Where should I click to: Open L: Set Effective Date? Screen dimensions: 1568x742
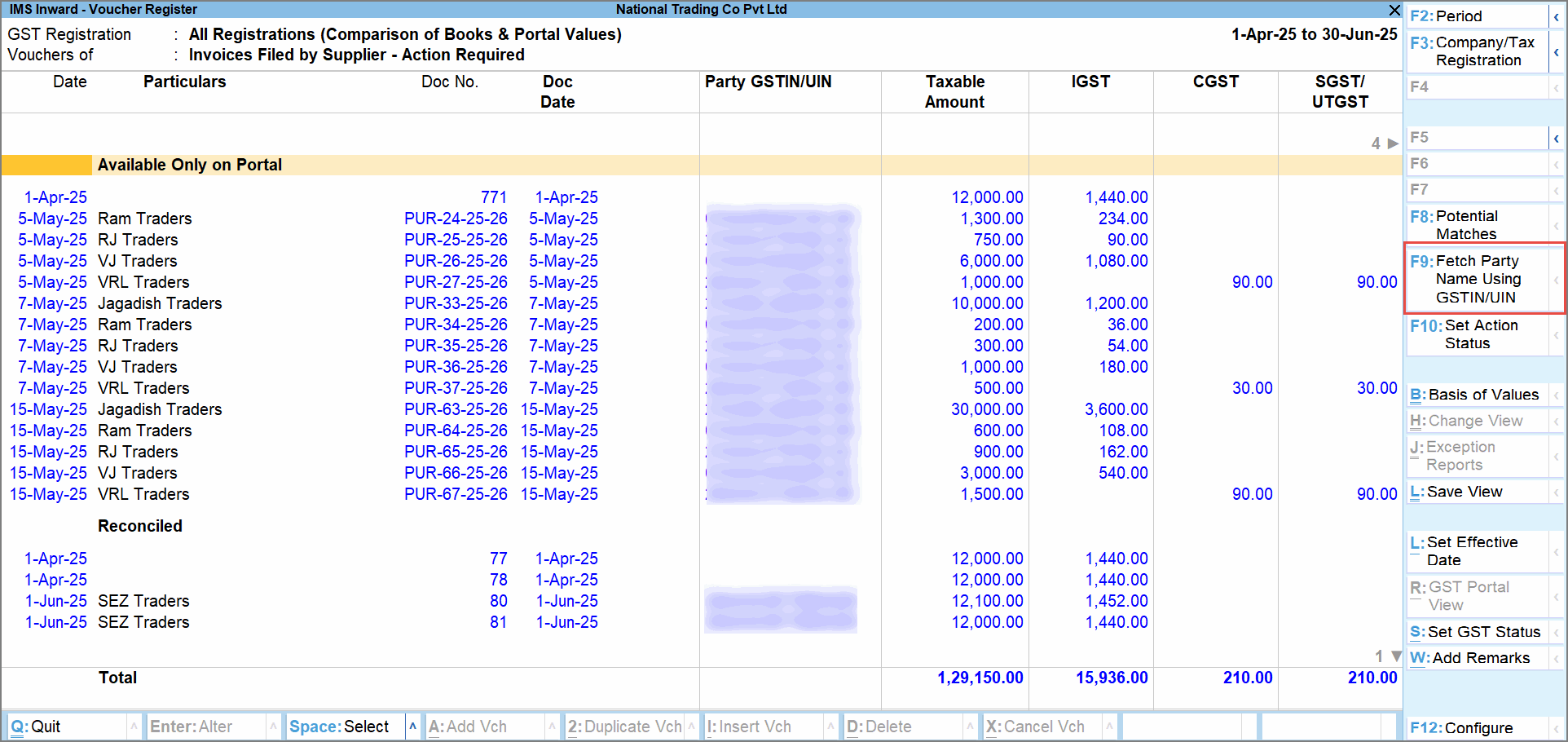1476,551
